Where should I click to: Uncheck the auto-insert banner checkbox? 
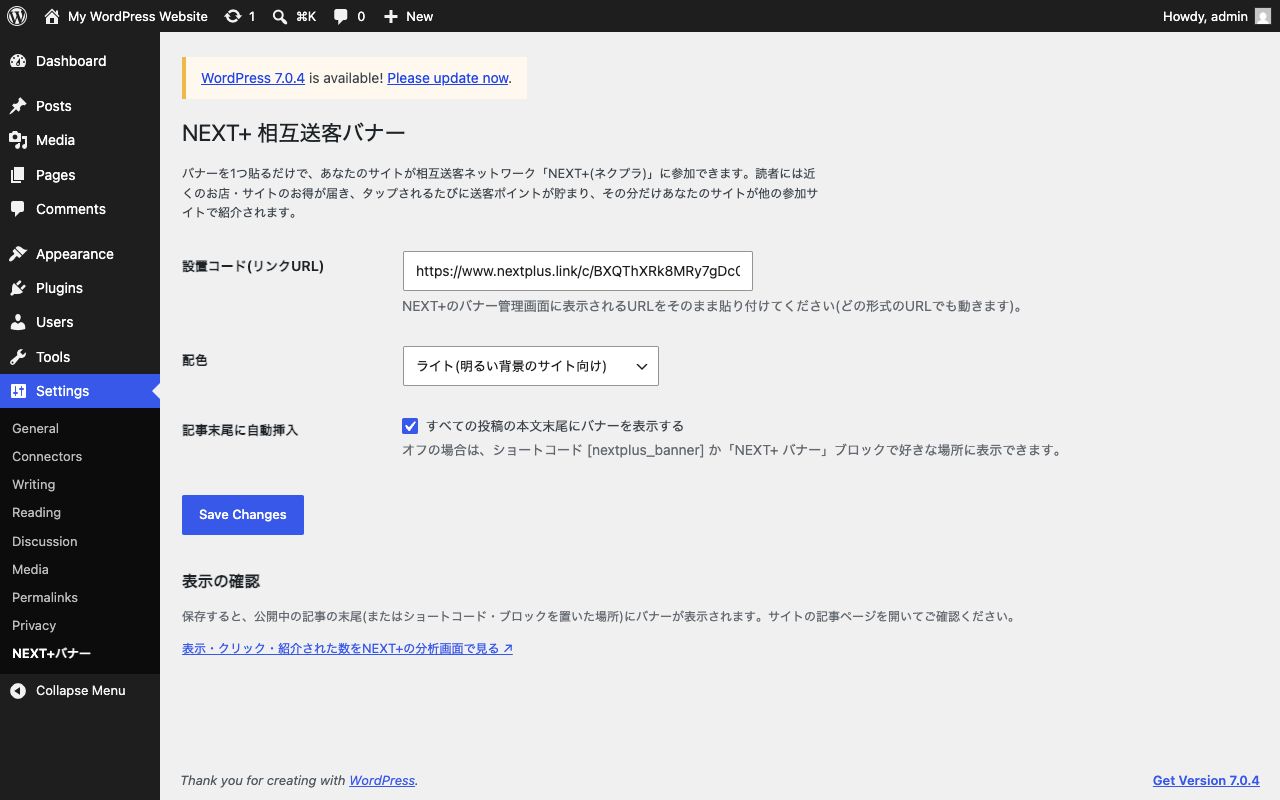tap(410, 426)
